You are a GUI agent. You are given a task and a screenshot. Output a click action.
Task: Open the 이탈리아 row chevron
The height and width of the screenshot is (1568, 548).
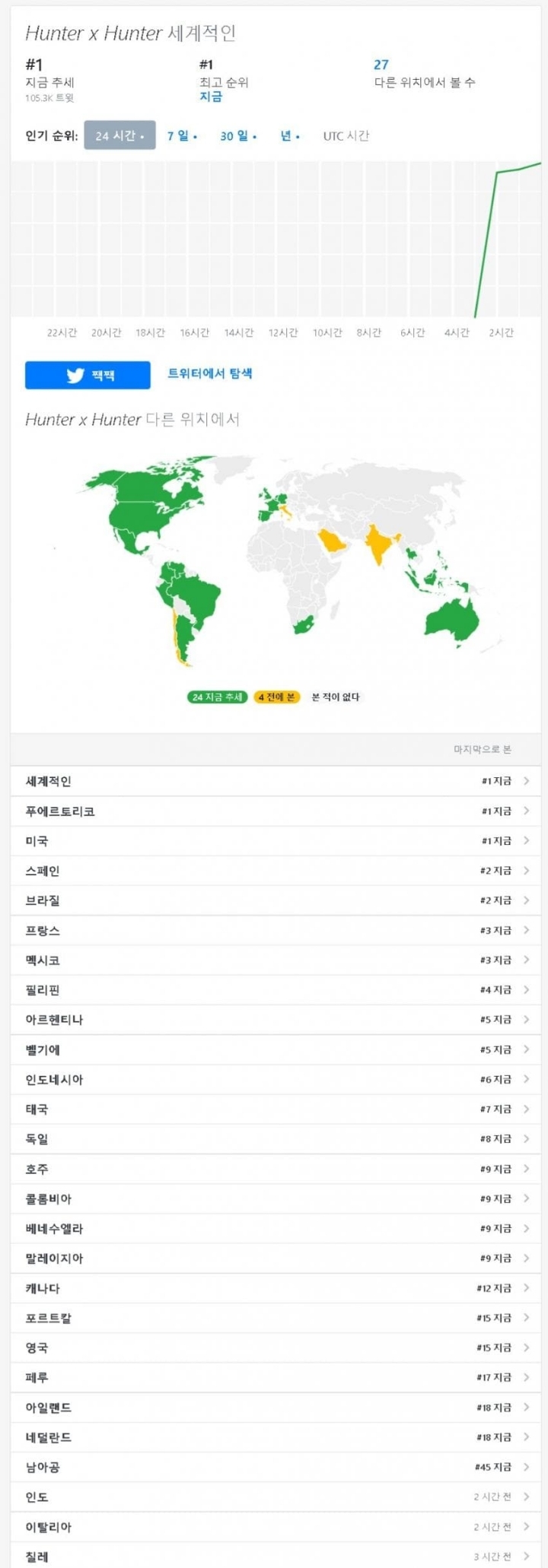[x=527, y=1527]
